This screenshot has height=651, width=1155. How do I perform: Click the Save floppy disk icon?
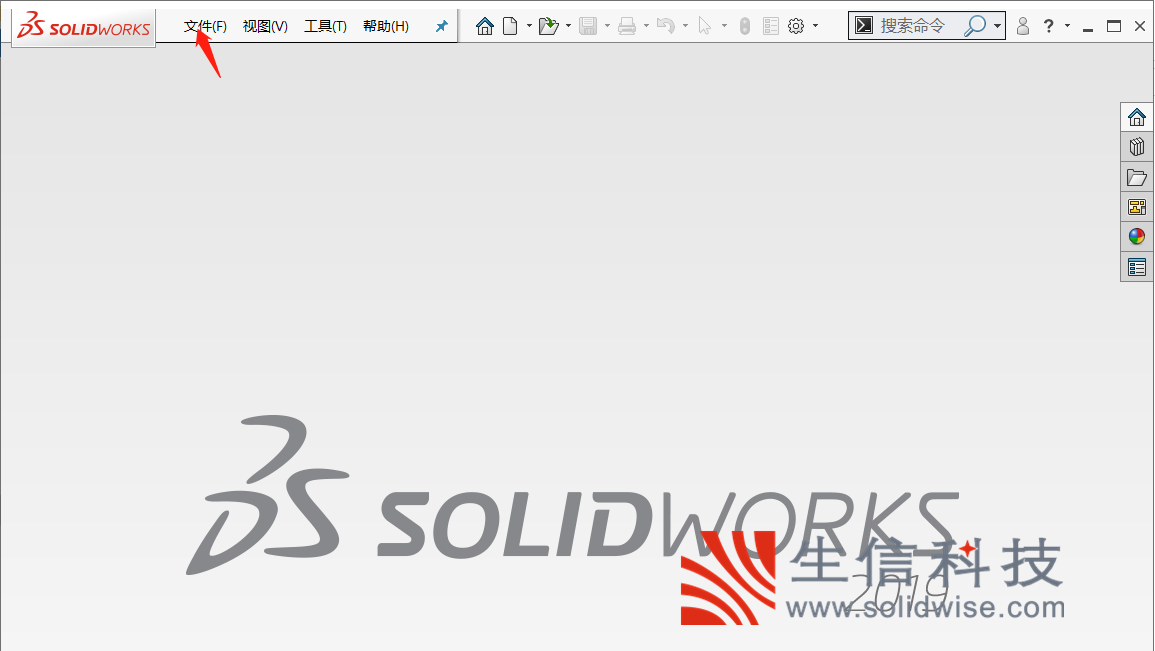tap(588, 27)
